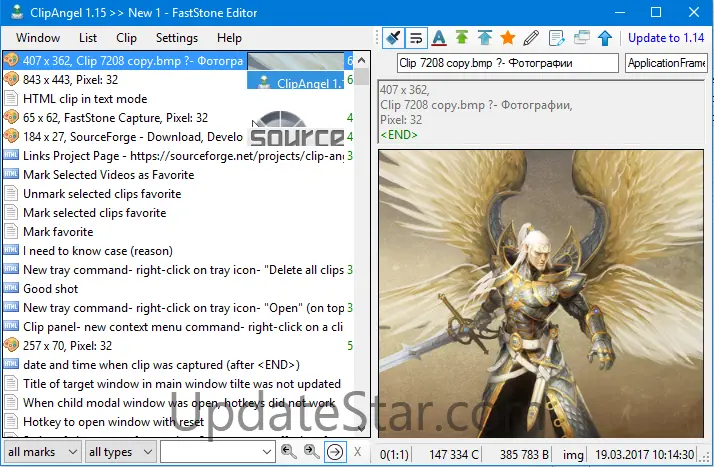The width and height of the screenshot is (714, 467).
Task: Click the paintbrush icon in the toolbar
Action: [x=393, y=38]
